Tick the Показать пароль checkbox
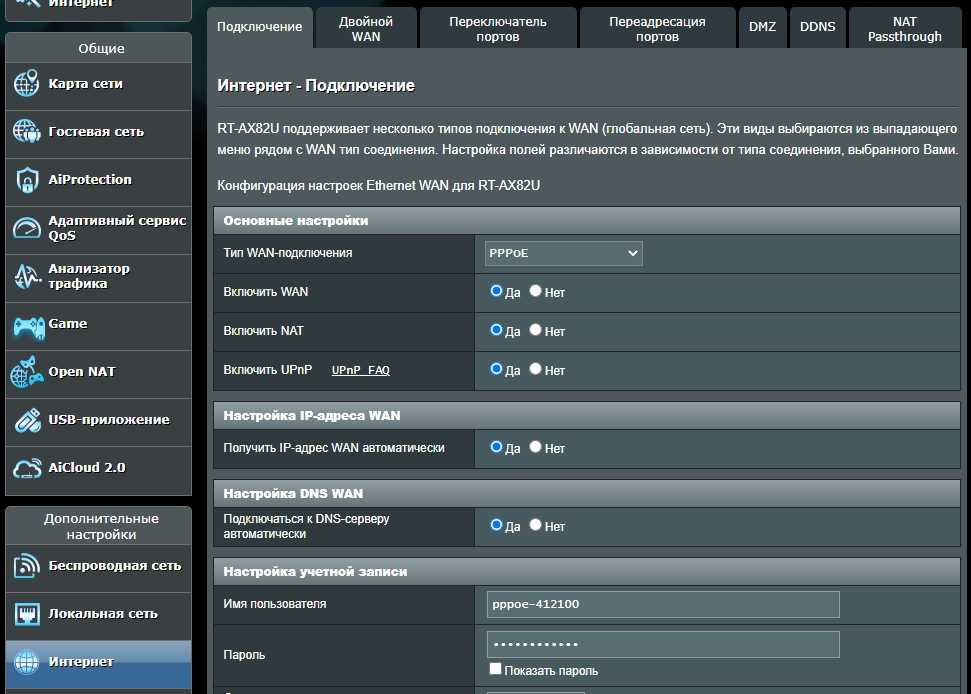 pos(495,669)
